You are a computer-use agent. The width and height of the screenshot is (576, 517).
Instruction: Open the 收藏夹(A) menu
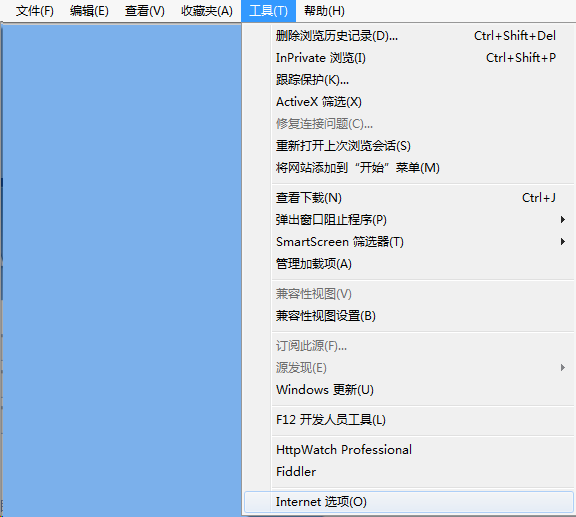coord(207,11)
